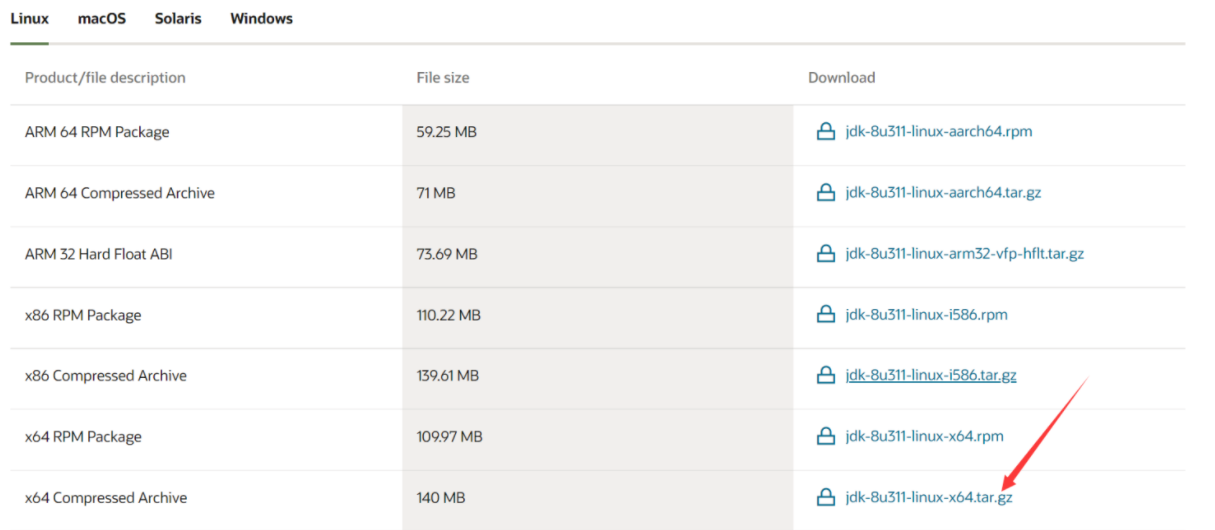Download jdk-8u311-linux-i586.rpm package
The width and height of the screenshot is (1215, 530).
tap(926, 315)
